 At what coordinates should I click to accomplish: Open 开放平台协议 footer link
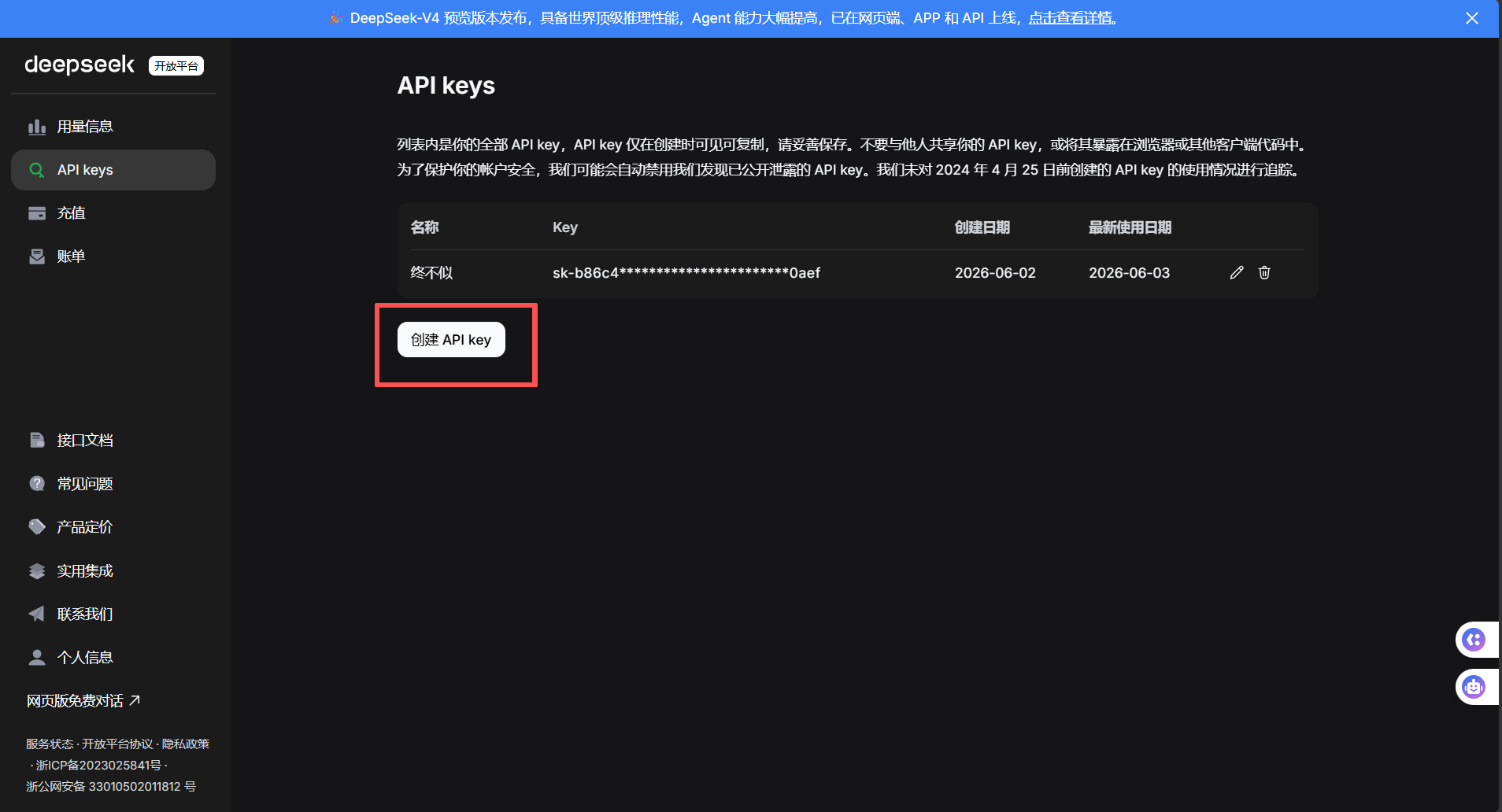point(117,744)
